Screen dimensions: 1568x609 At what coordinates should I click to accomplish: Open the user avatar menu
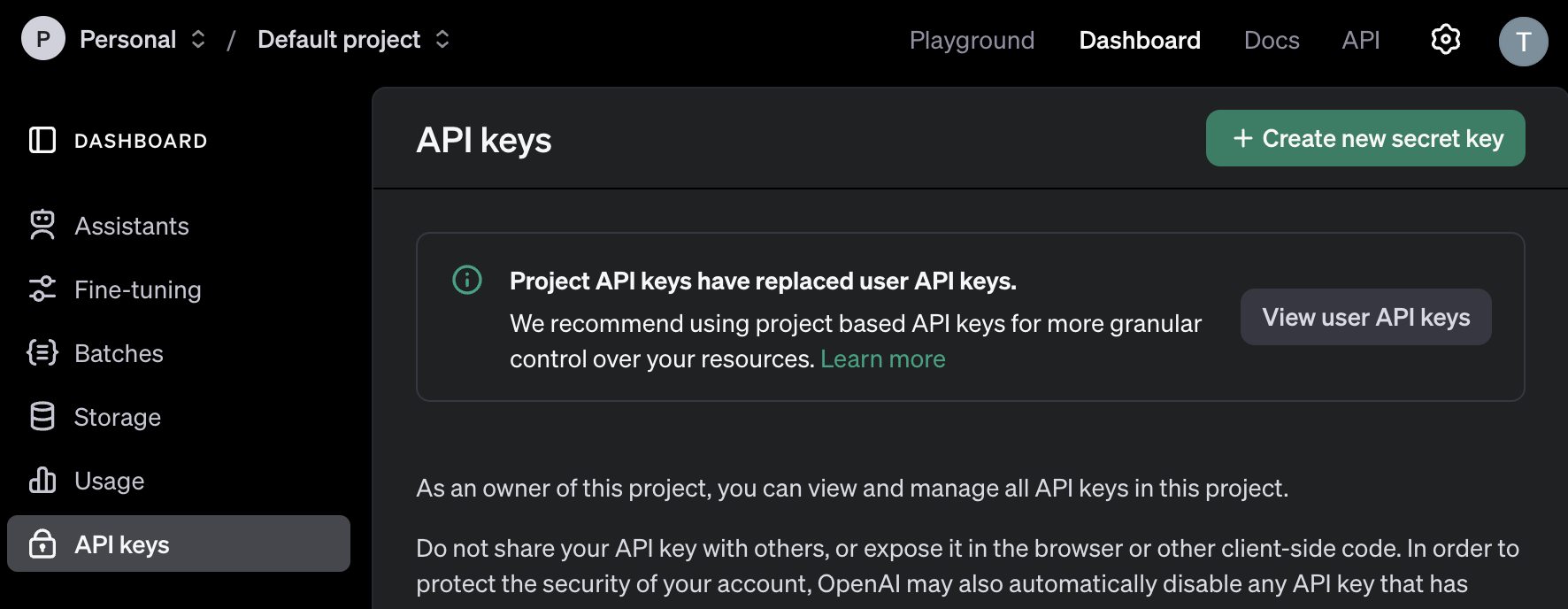[1523, 42]
